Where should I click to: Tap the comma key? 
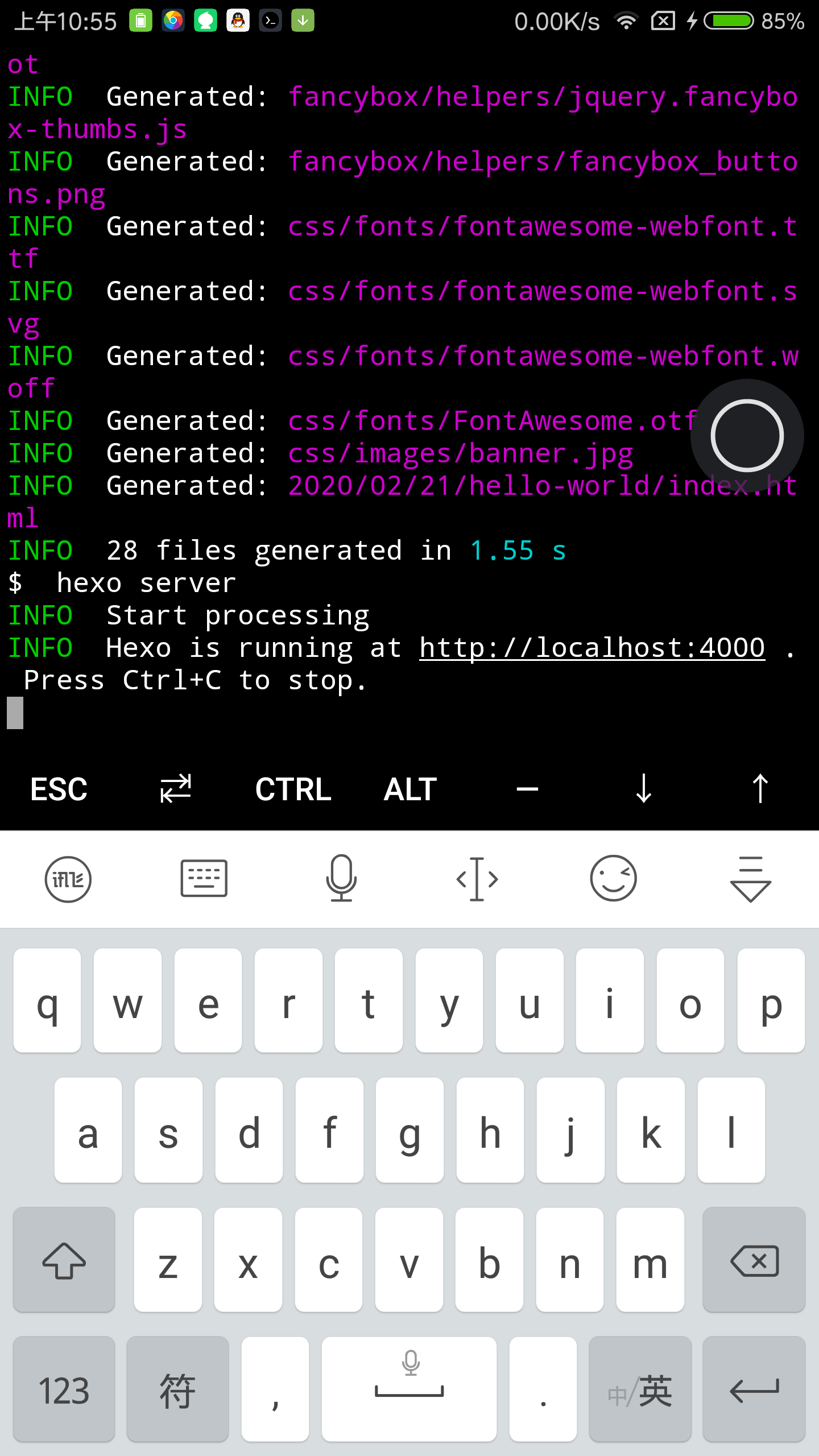point(275,1389)
